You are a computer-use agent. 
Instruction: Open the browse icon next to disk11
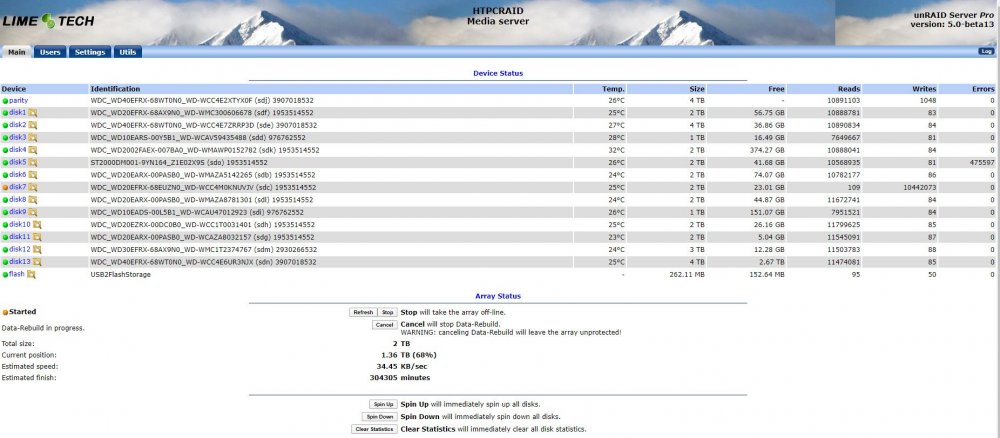[37, 237]
